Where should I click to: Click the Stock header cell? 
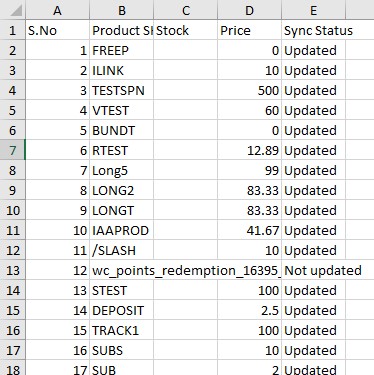pos(185,30)
